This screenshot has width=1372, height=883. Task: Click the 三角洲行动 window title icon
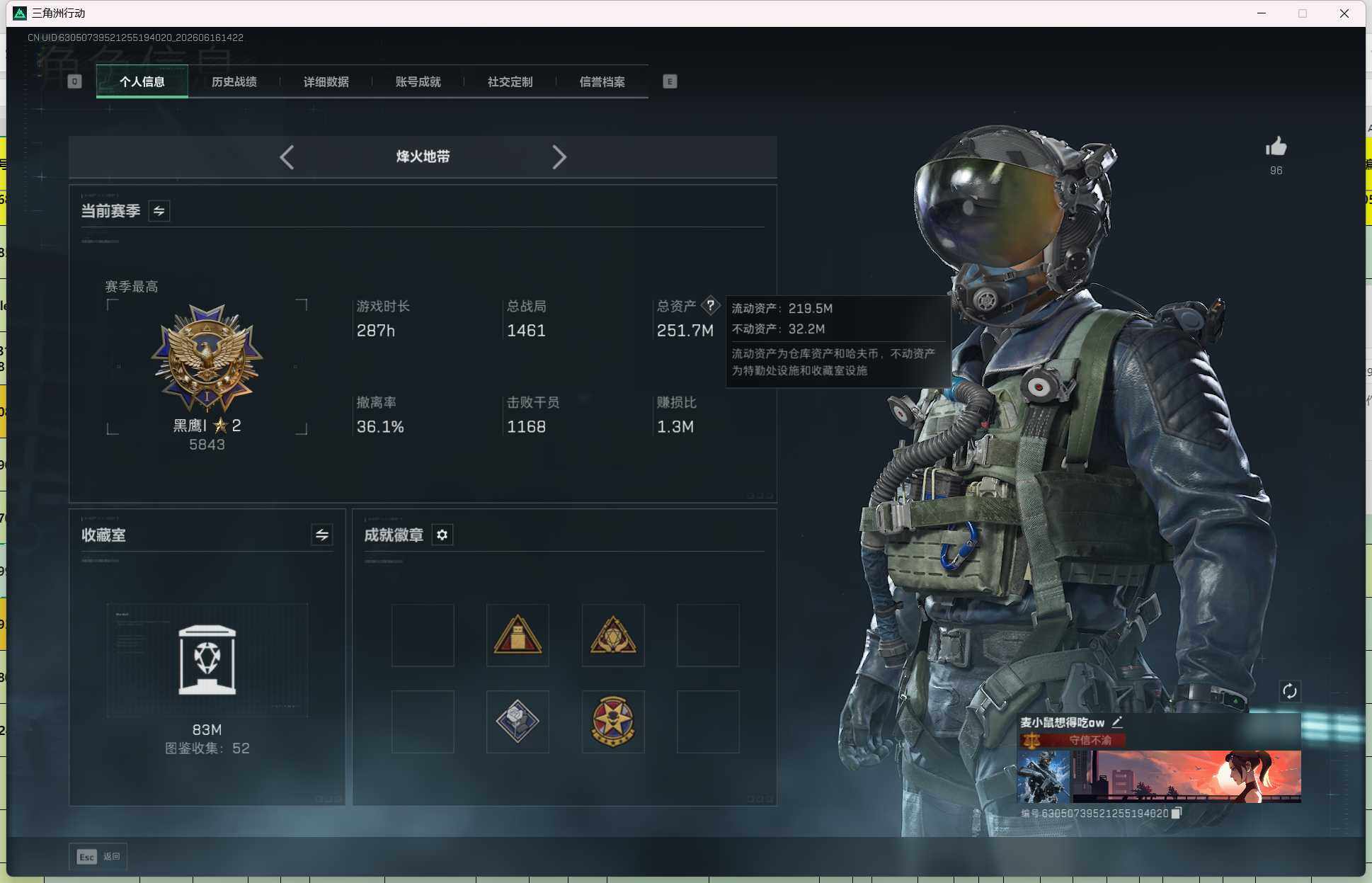[x=20, y=13]
